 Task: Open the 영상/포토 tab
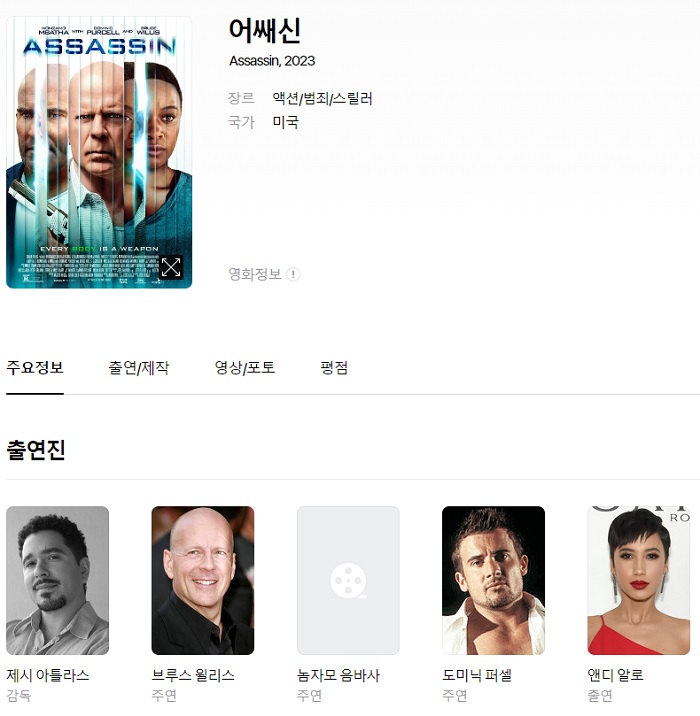pyautogui.click(x=245, y=368)
